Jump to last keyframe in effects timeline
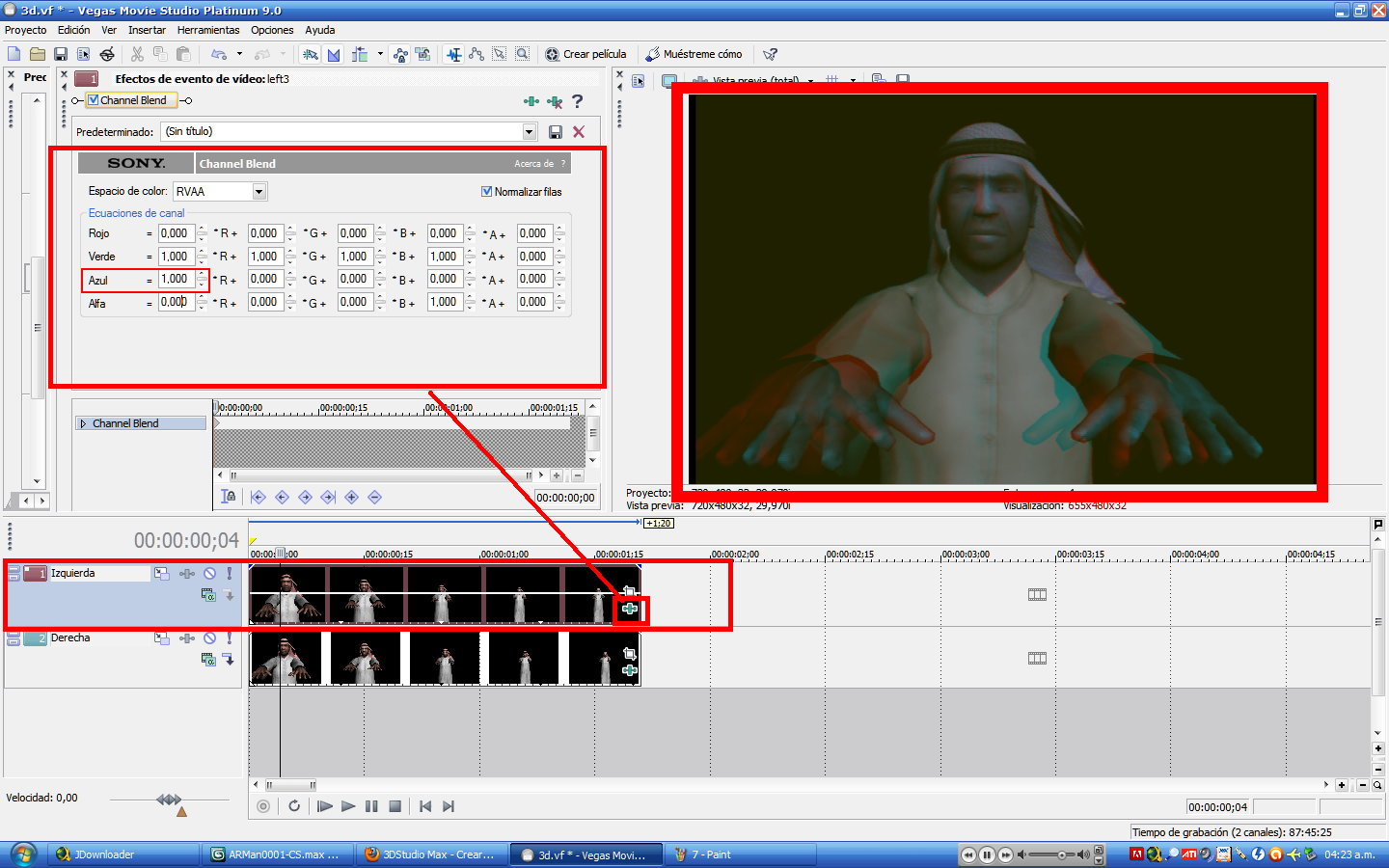The width and height of the screenshot is (1389, 868). click(x=328, y=497)
